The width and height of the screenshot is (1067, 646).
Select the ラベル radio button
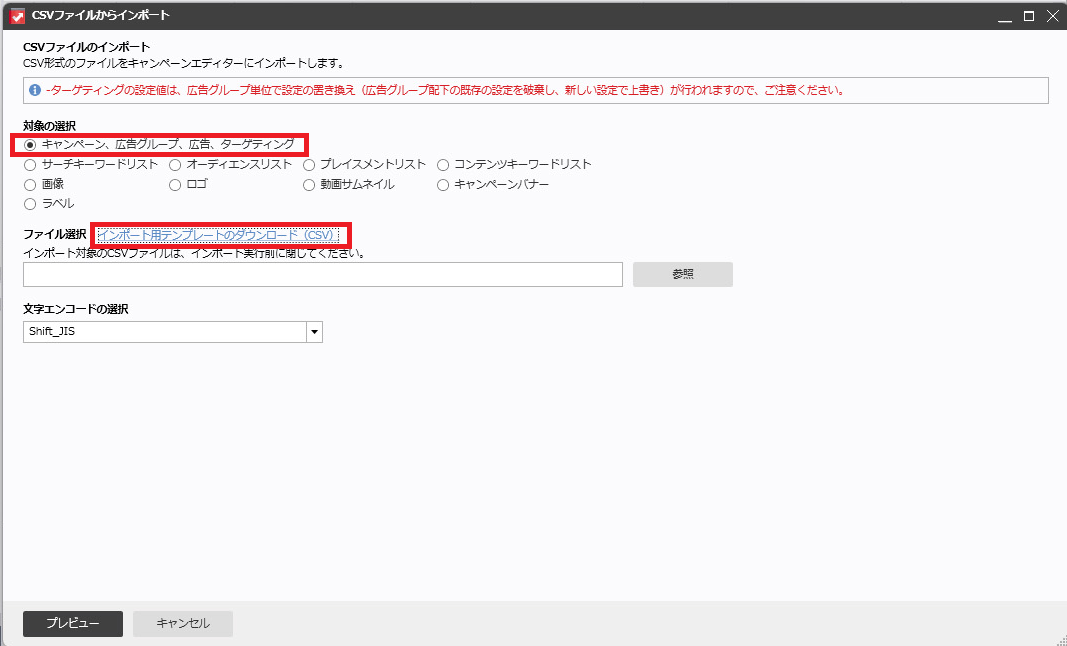pos(30,204)
